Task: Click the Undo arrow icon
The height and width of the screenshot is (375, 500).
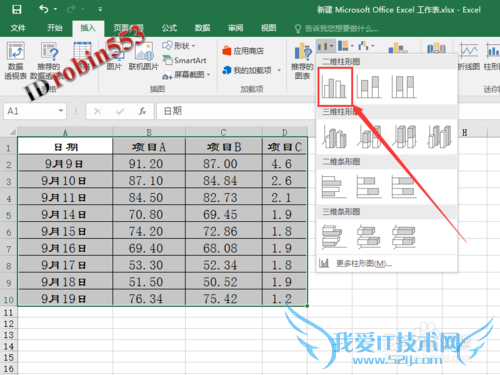Action: click(x=44, y=9)
